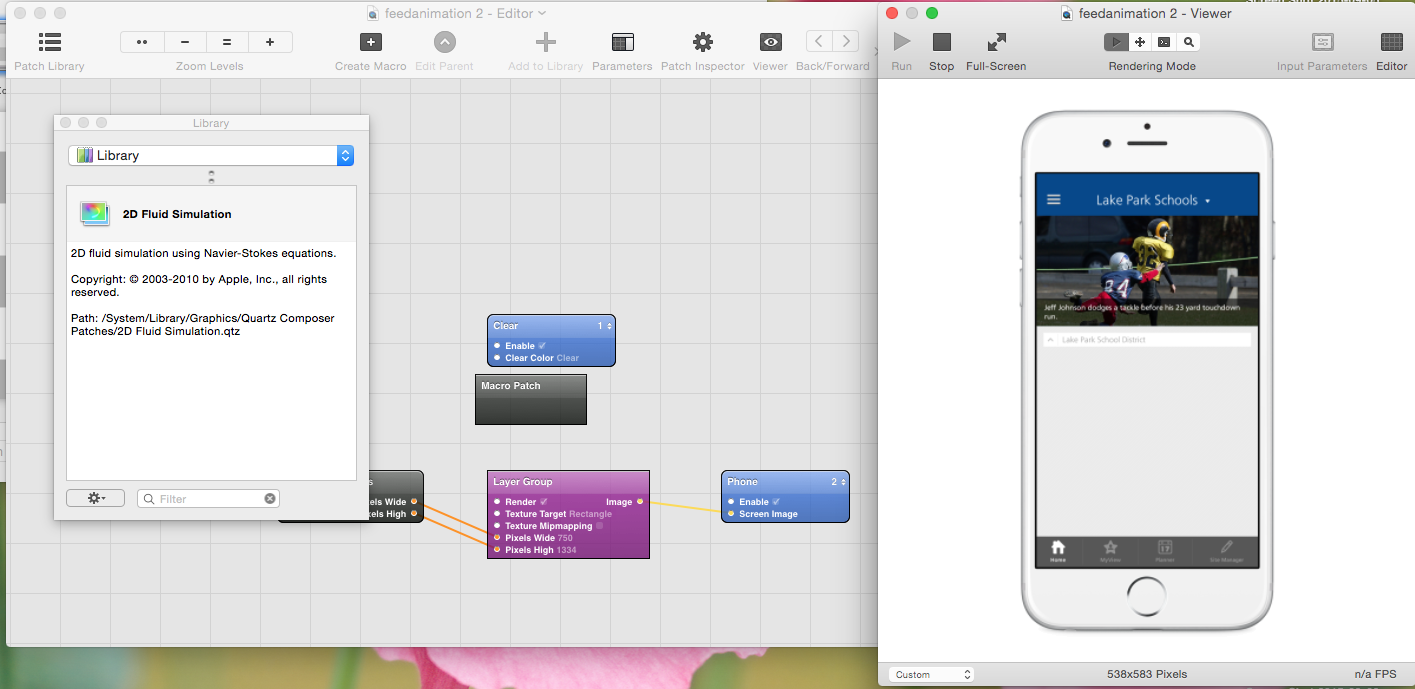
Task: Tap the Home tab icon in the phone app
Action: click(x=1058, y=548)
